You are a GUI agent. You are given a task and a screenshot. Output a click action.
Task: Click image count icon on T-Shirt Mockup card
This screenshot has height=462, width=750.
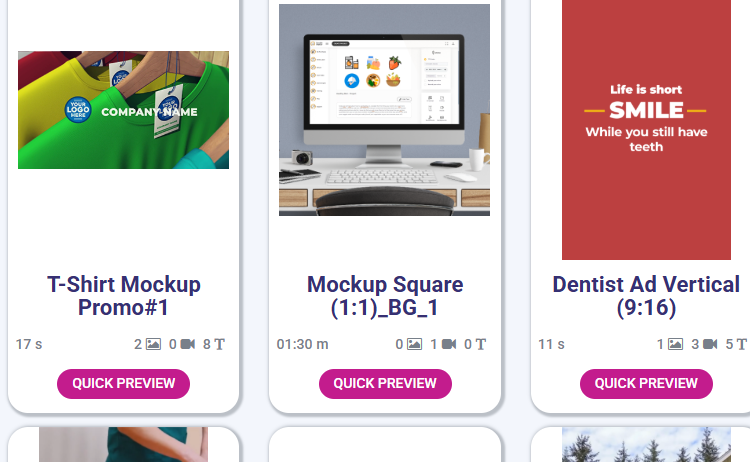[x=153, y=344]
